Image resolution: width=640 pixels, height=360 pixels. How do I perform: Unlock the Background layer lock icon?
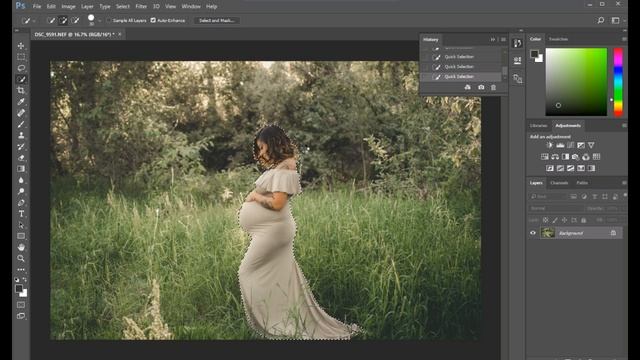[613, 233]
